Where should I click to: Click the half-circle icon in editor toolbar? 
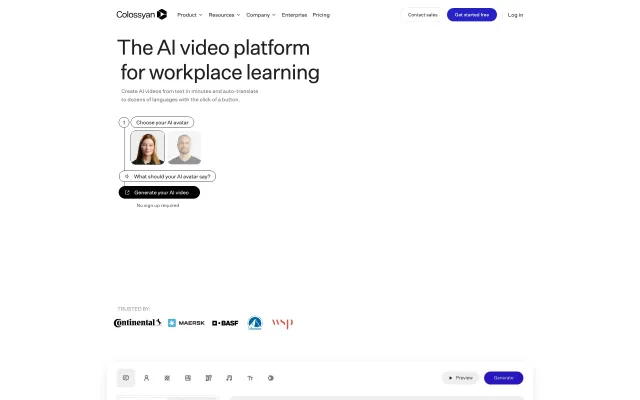[x=271, y=378]
